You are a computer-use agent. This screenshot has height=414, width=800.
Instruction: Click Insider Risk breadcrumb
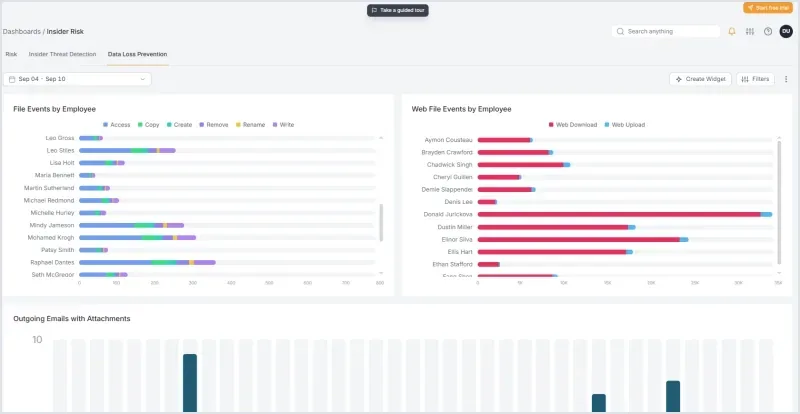[x=65, y=31]
